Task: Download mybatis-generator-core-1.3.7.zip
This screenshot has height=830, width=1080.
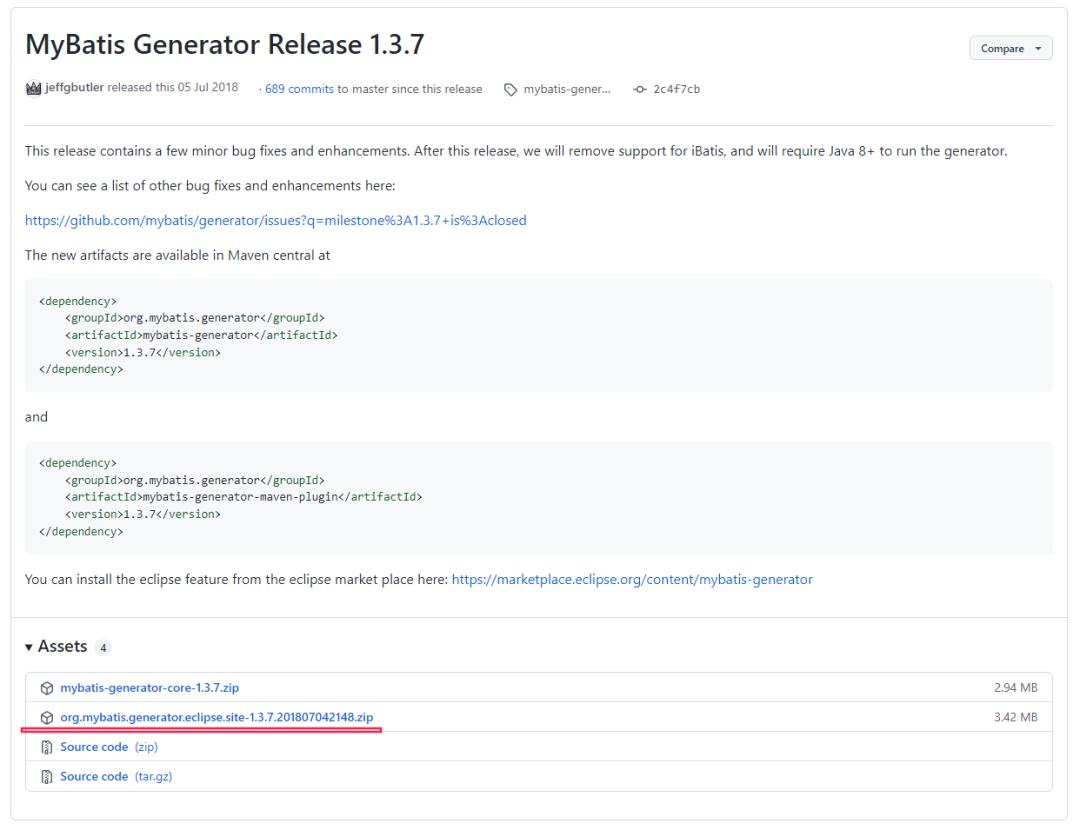Action: click(149, 687)
